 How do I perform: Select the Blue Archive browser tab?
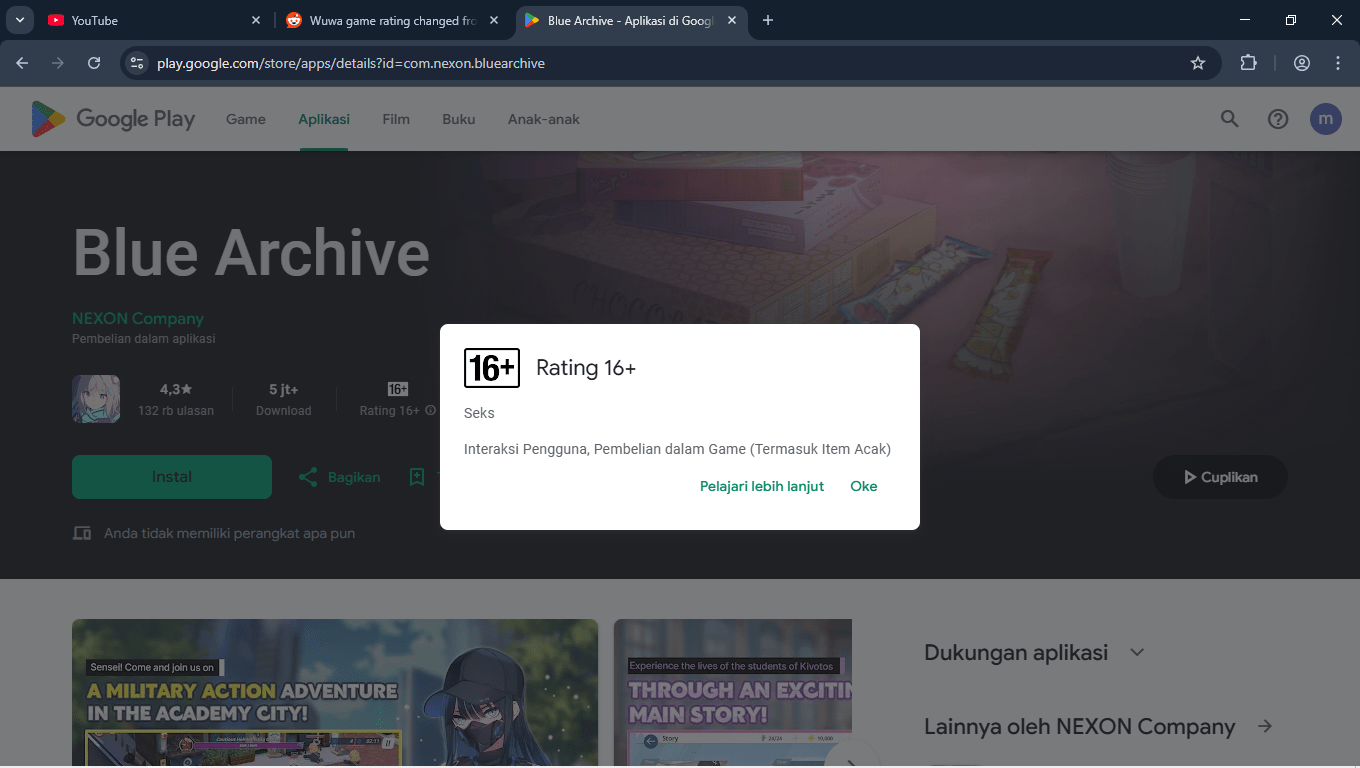[631, 20]
